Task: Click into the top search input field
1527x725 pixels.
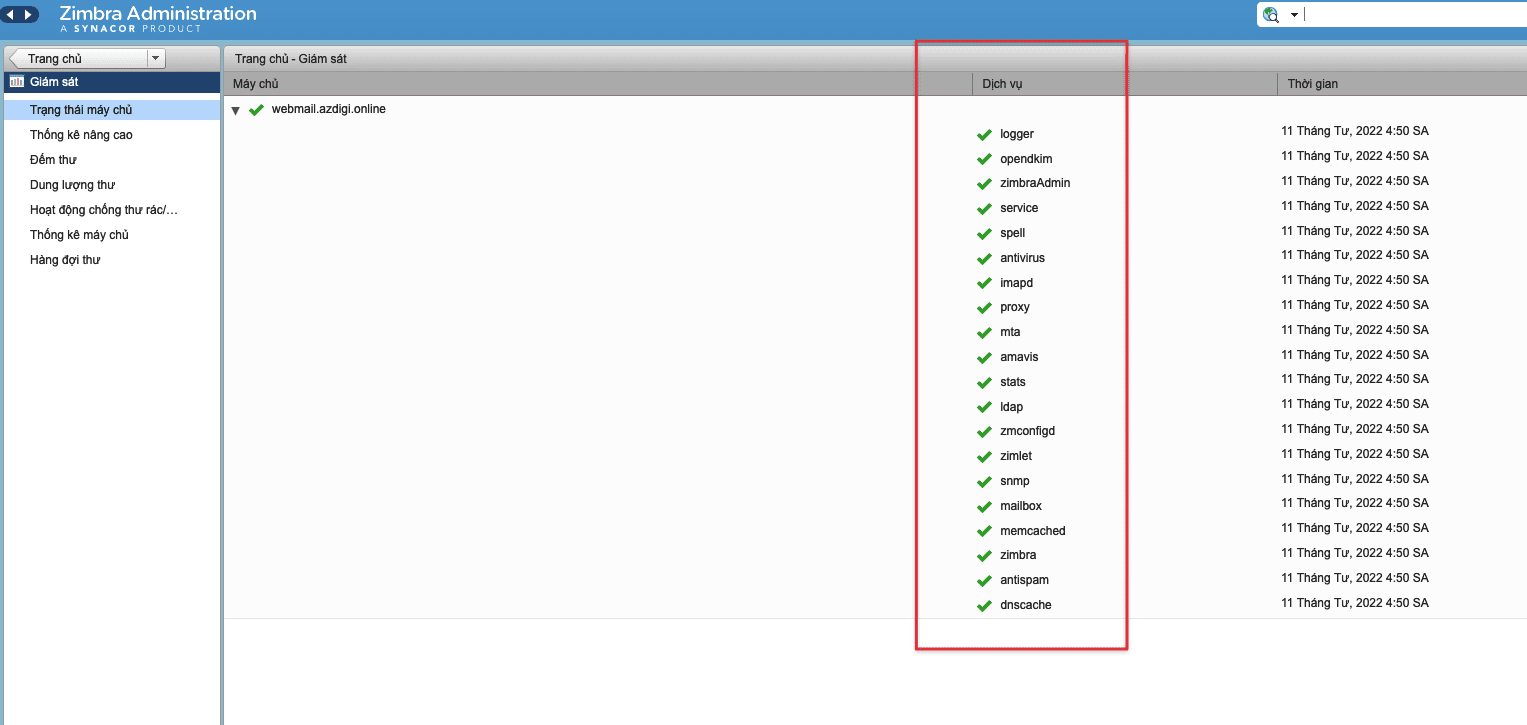Action: [x=1412, y=15]
